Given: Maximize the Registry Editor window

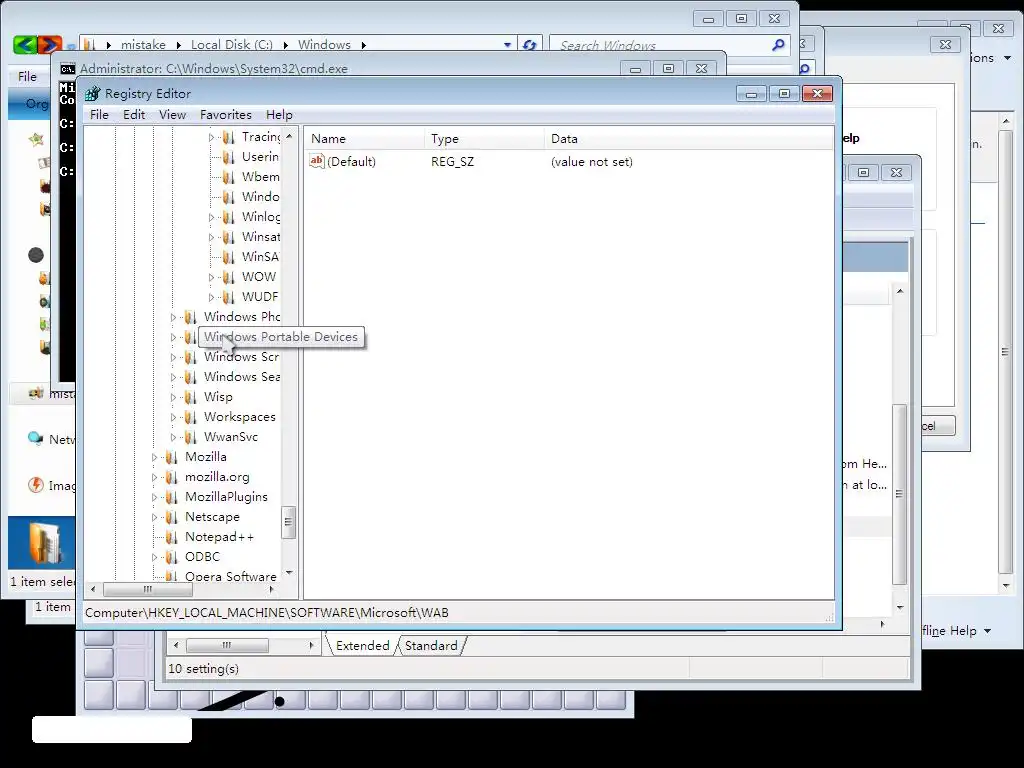Looking at the screenshot, I should (784, 94).
